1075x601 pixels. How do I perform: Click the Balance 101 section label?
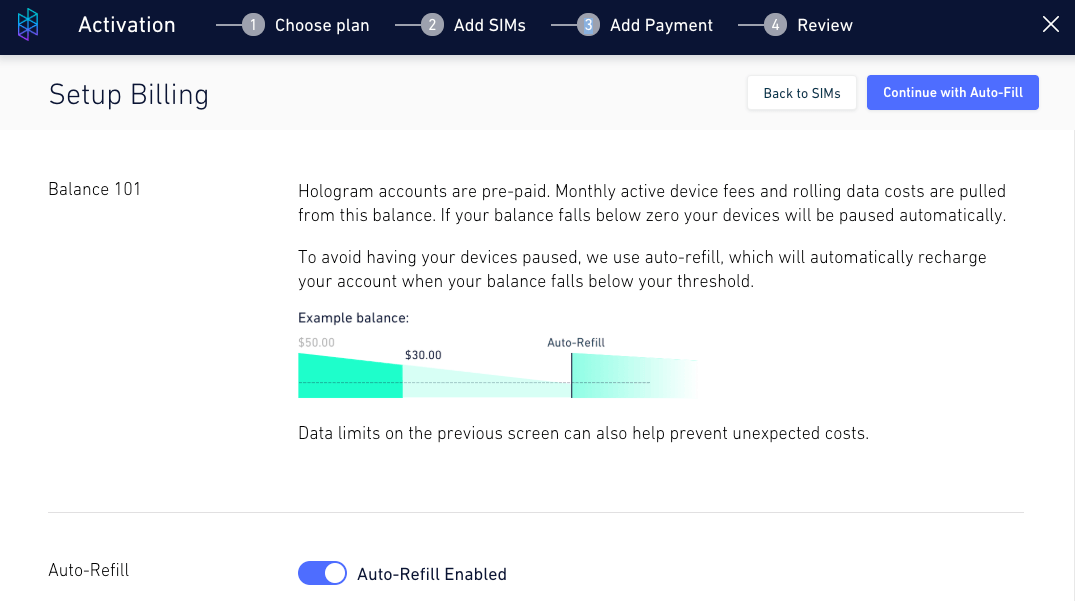(95, 189)
